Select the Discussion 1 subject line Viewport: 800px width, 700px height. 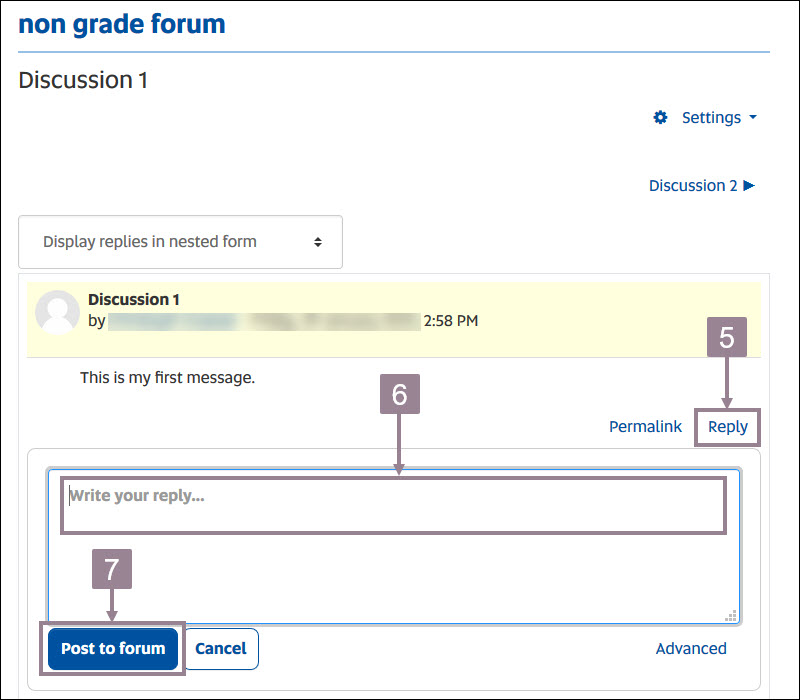click(x=134, y=299)
